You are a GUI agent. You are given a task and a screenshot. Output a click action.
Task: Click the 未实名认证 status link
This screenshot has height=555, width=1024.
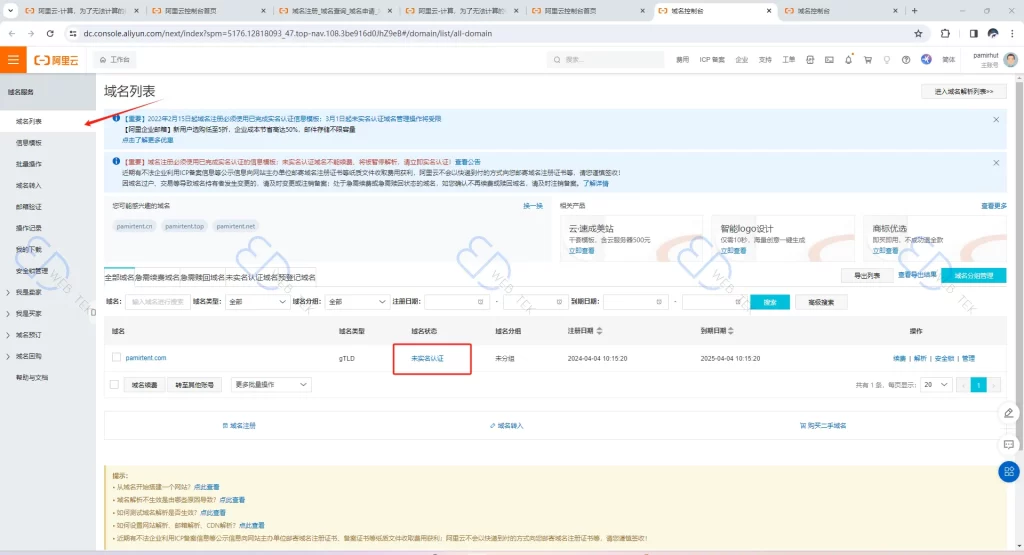pos(427,358)
